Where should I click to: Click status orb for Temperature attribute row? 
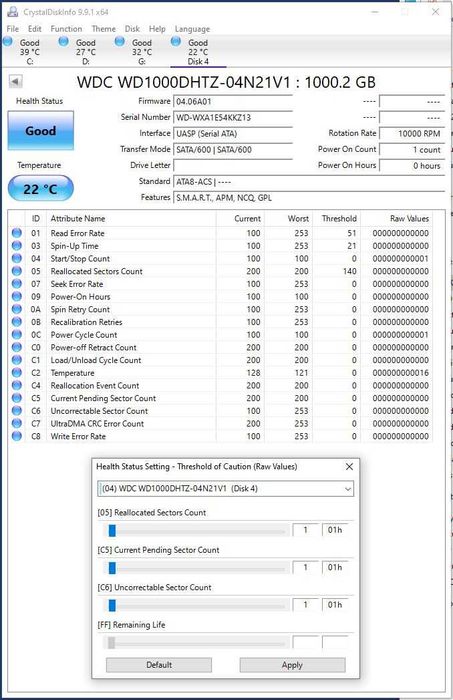pyautogui.click(x=17, y=372)
